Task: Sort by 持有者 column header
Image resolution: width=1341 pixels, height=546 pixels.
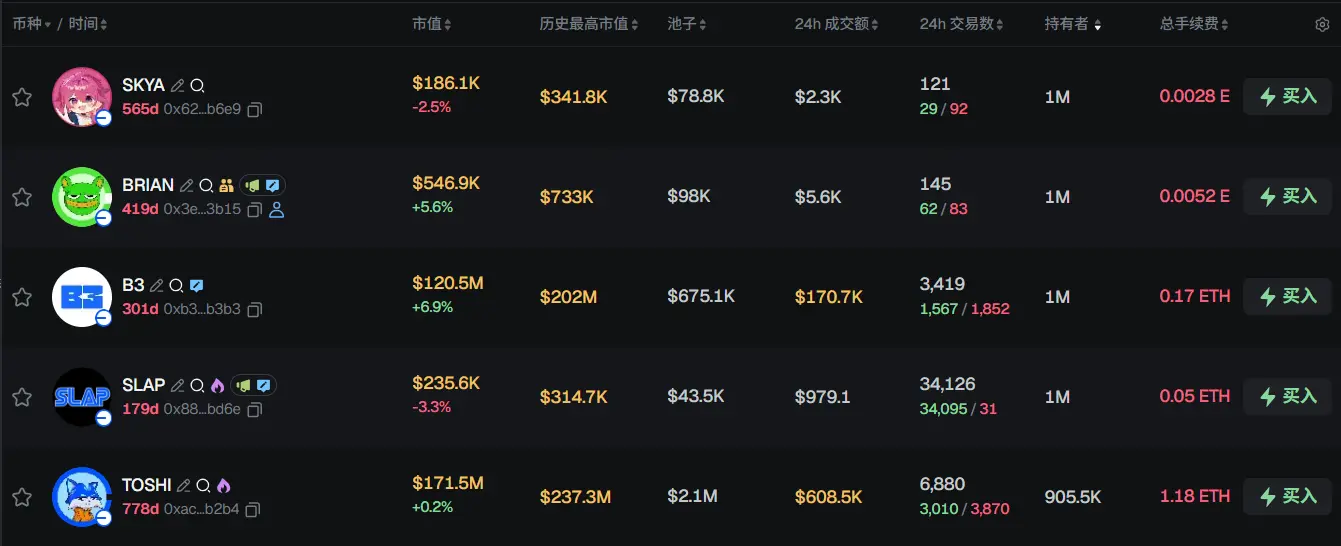Action: click(1072, 24)
